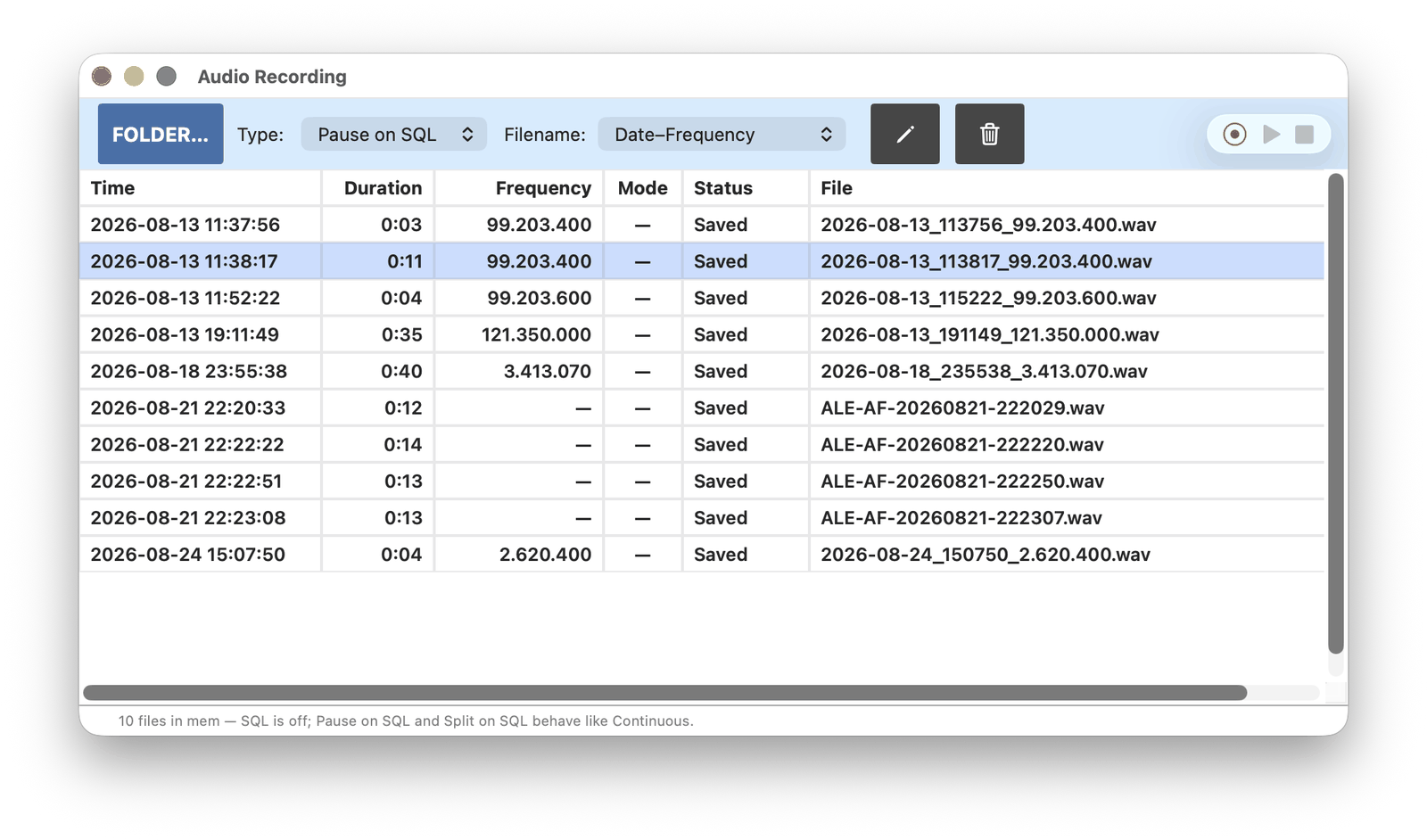Click file 2026-08-13_191149_121.350.000.wav
This screenshot has height=840, width=1427.
point(990,334)
